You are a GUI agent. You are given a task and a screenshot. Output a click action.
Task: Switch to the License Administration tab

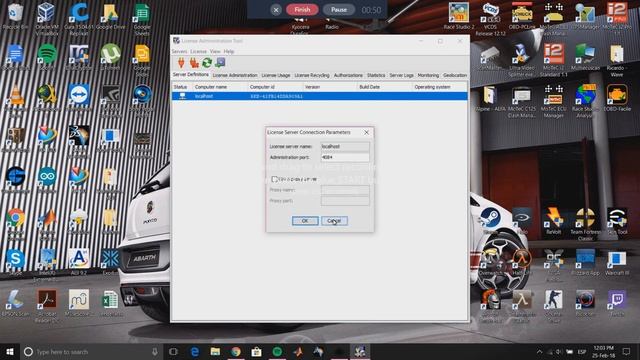click(235, 76)
